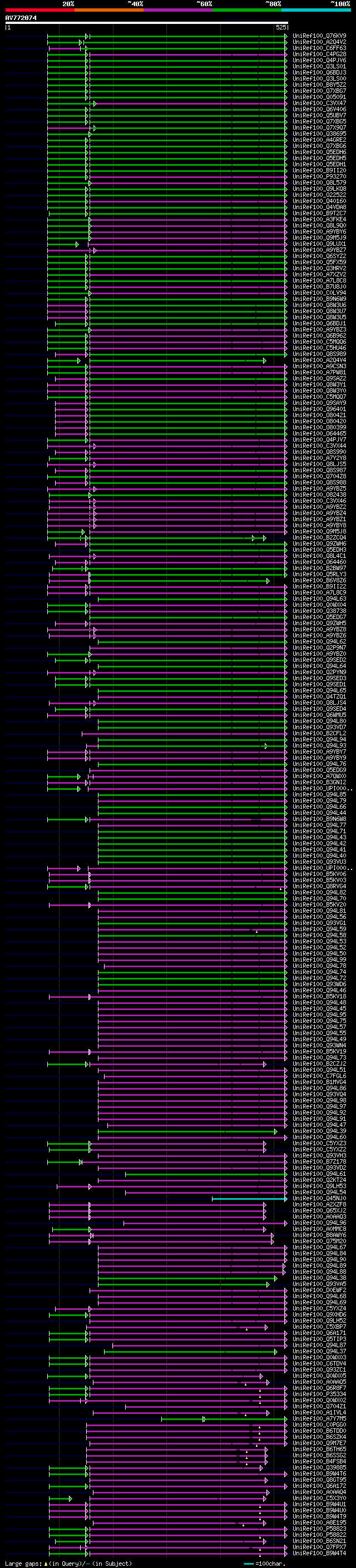Select hit label UniRef100_B3GNI2

tap(319, 782)
